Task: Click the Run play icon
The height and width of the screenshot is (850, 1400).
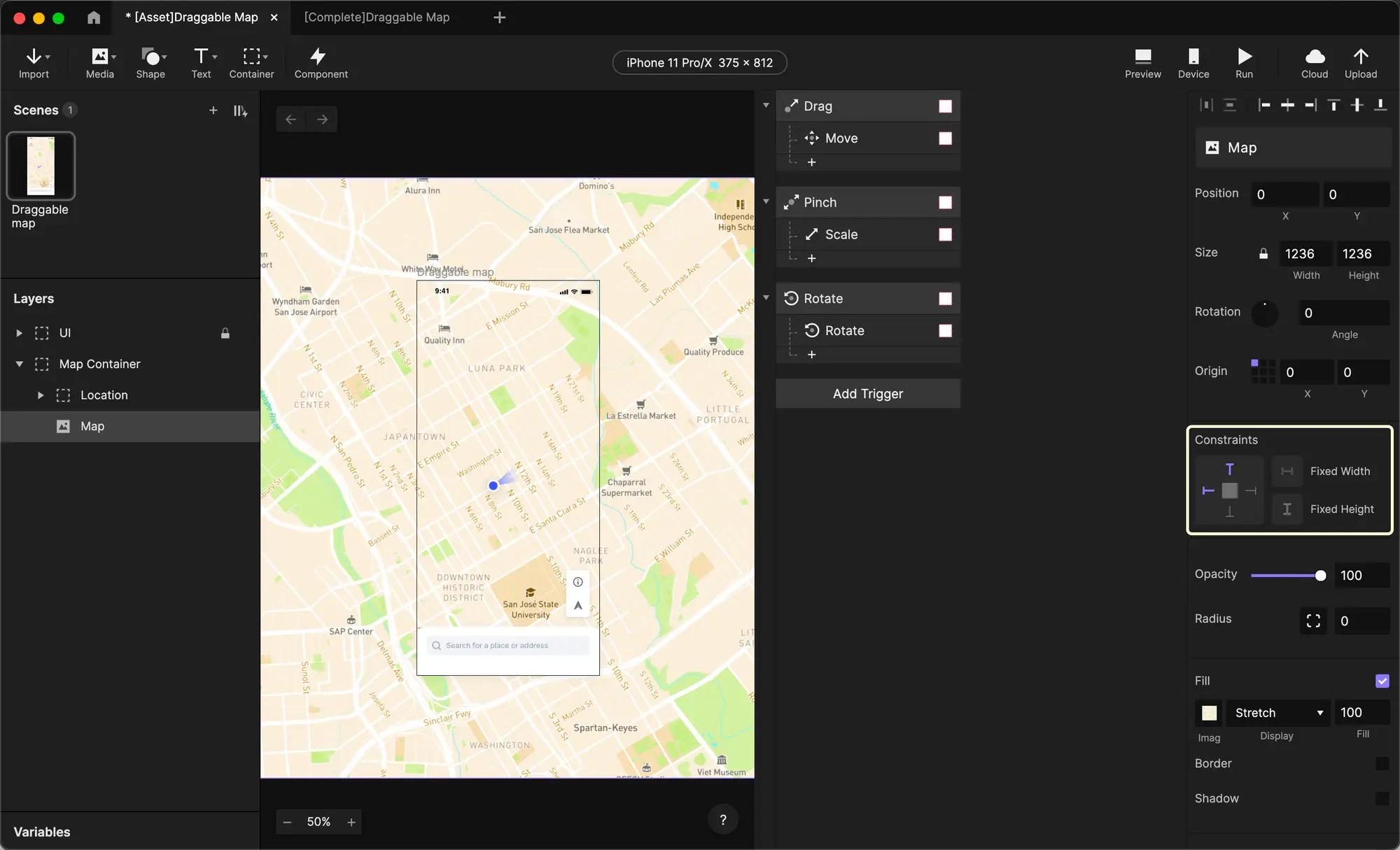Action: point(1244,57)
